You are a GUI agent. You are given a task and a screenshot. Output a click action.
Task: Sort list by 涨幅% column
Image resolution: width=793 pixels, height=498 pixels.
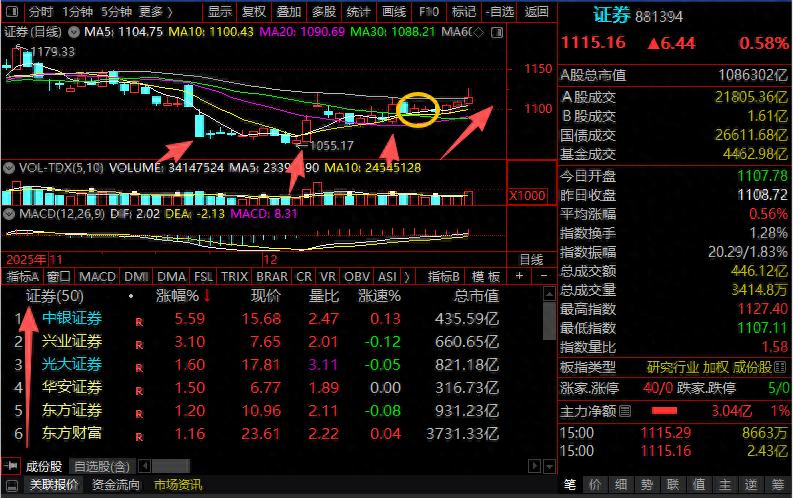pyautogui.click(x=178, y=296)
